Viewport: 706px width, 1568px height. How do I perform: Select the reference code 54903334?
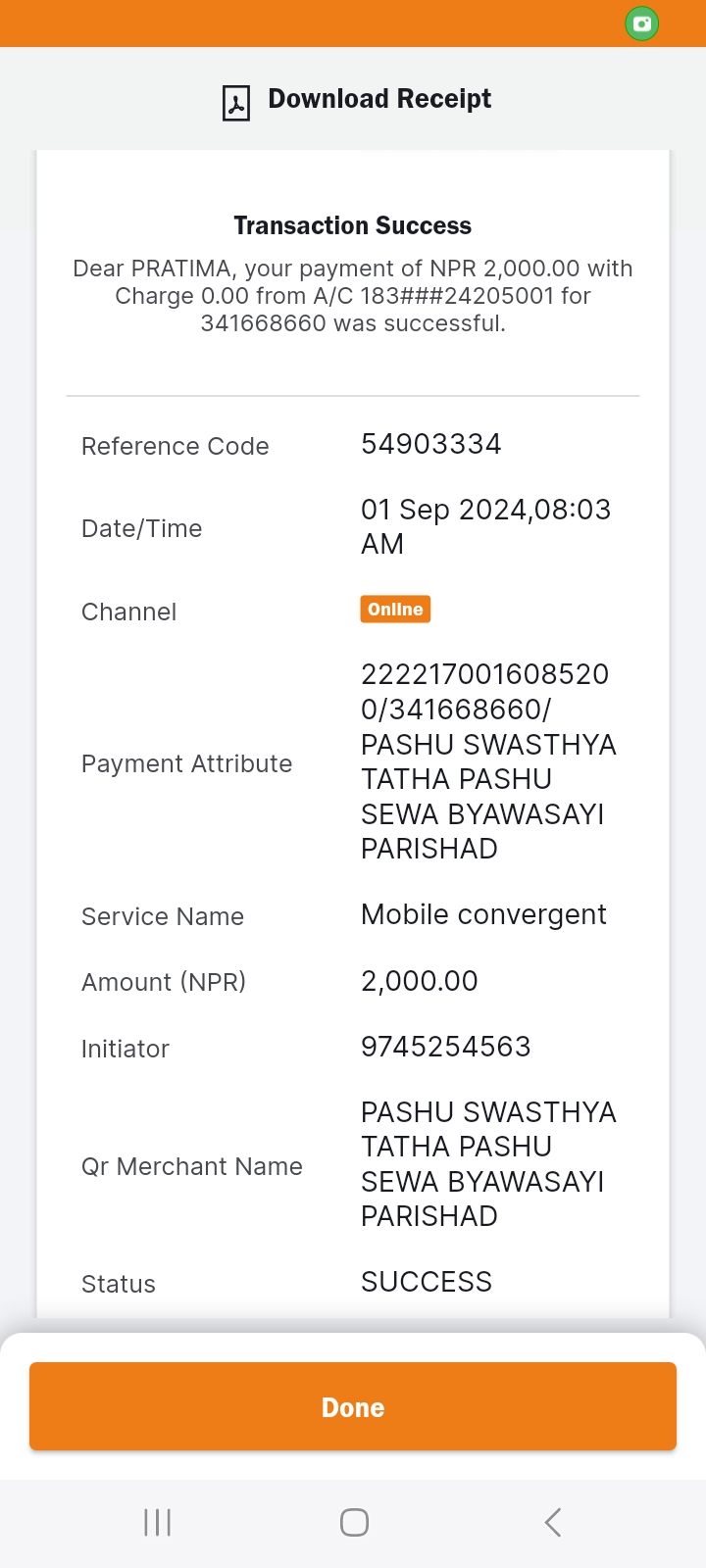click(431, 444)
